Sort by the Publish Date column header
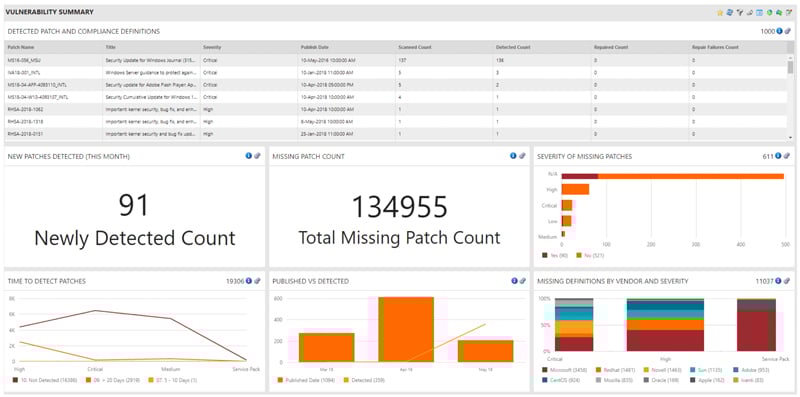The width and height of the screenshot is (800, 397). (315, 47)
